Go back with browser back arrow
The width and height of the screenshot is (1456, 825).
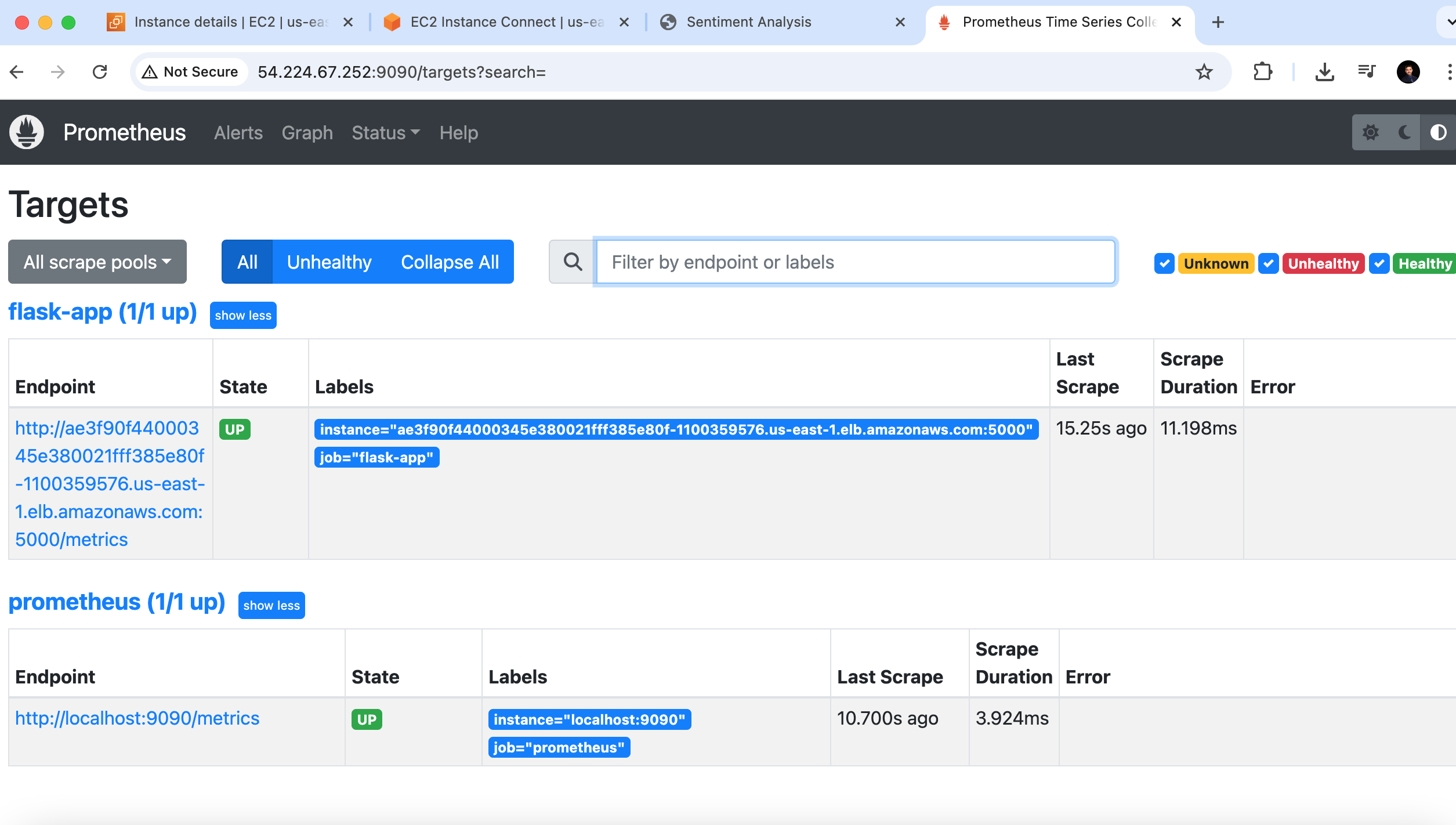17,72
